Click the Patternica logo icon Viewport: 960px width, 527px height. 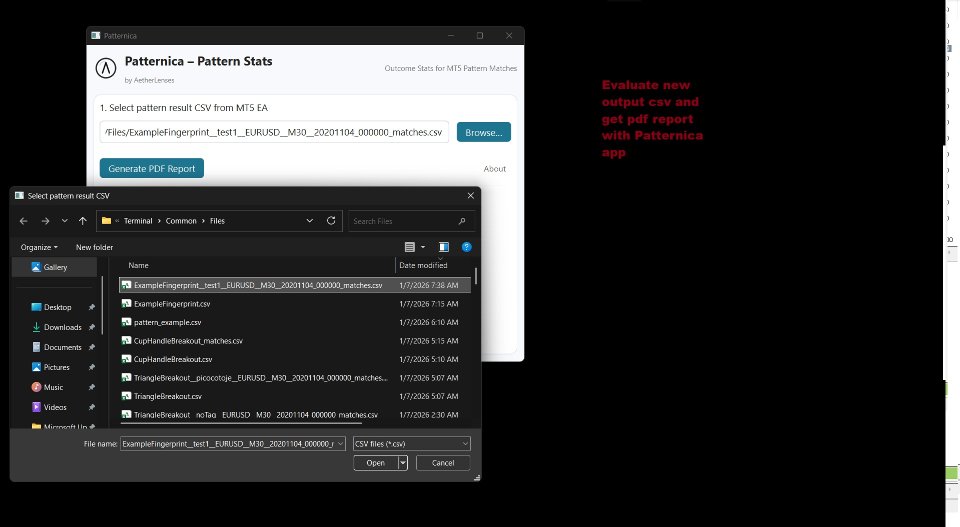coord(106,68)
